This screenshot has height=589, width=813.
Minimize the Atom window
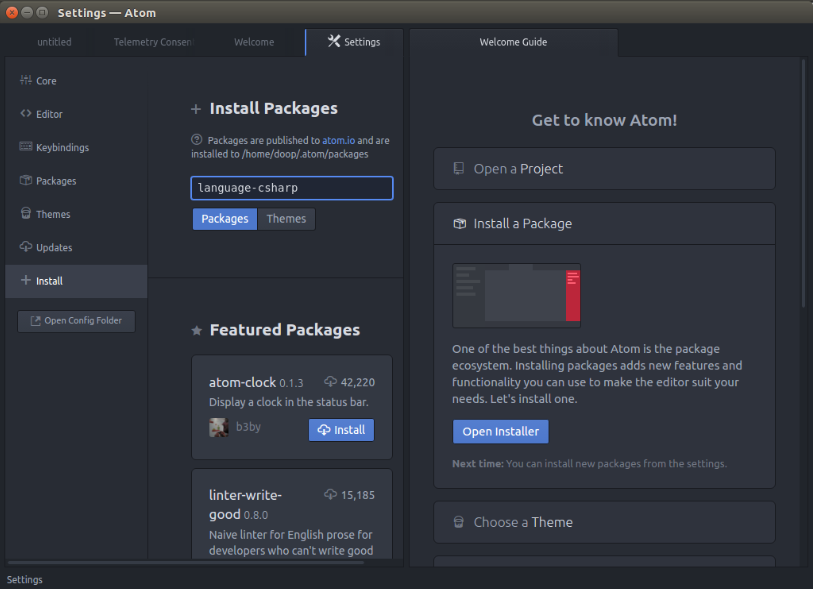point(27,12)
